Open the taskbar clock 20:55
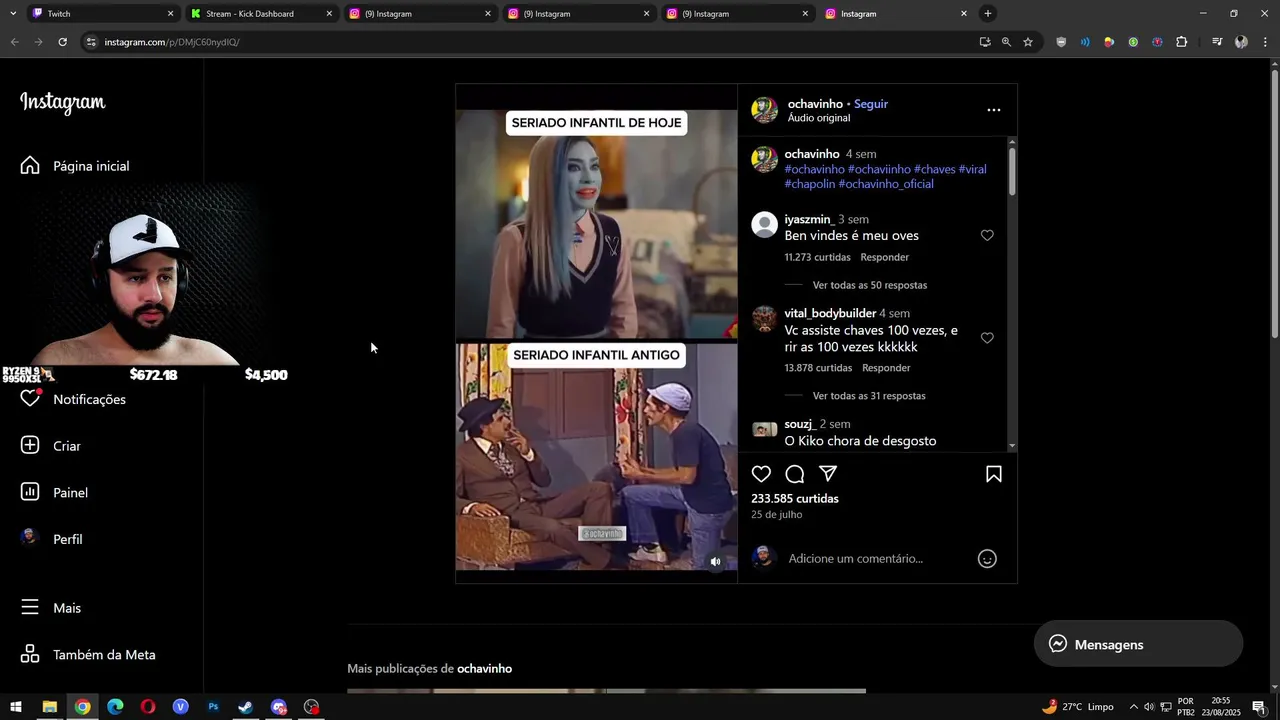 [x=1220, y=707]
